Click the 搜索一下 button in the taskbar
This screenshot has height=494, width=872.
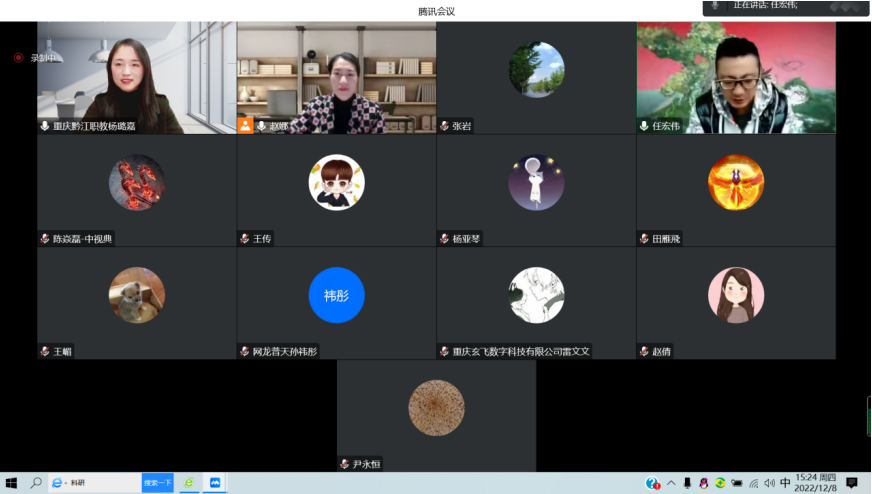coord(158,483)
